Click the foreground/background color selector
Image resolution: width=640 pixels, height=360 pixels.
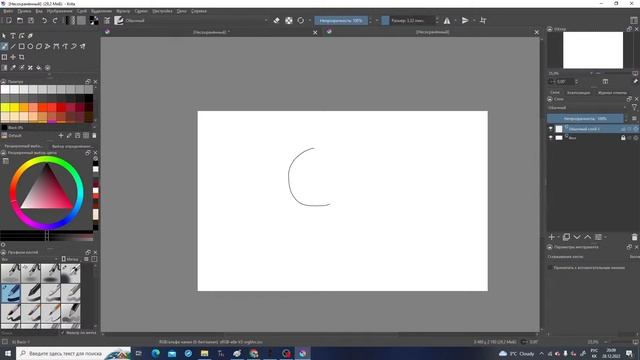point(94,20)
